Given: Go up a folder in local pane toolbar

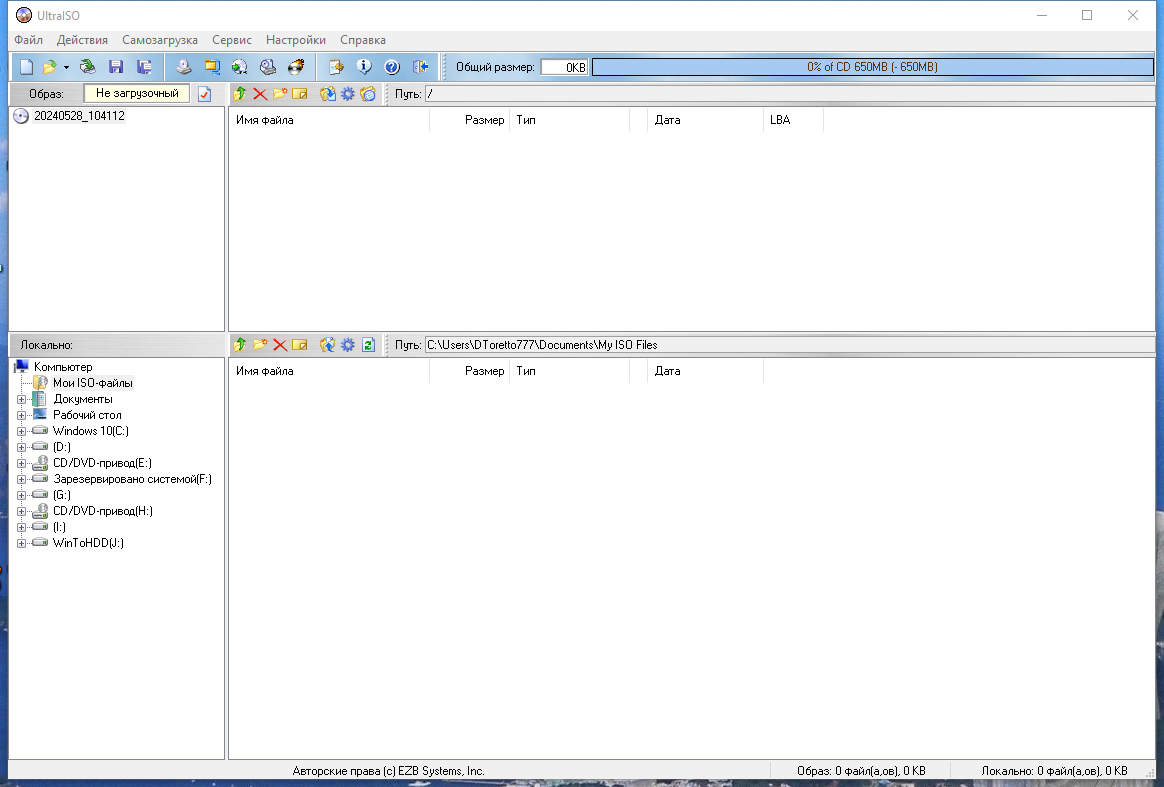Looking at the screenshot, I should click(239, 344).
